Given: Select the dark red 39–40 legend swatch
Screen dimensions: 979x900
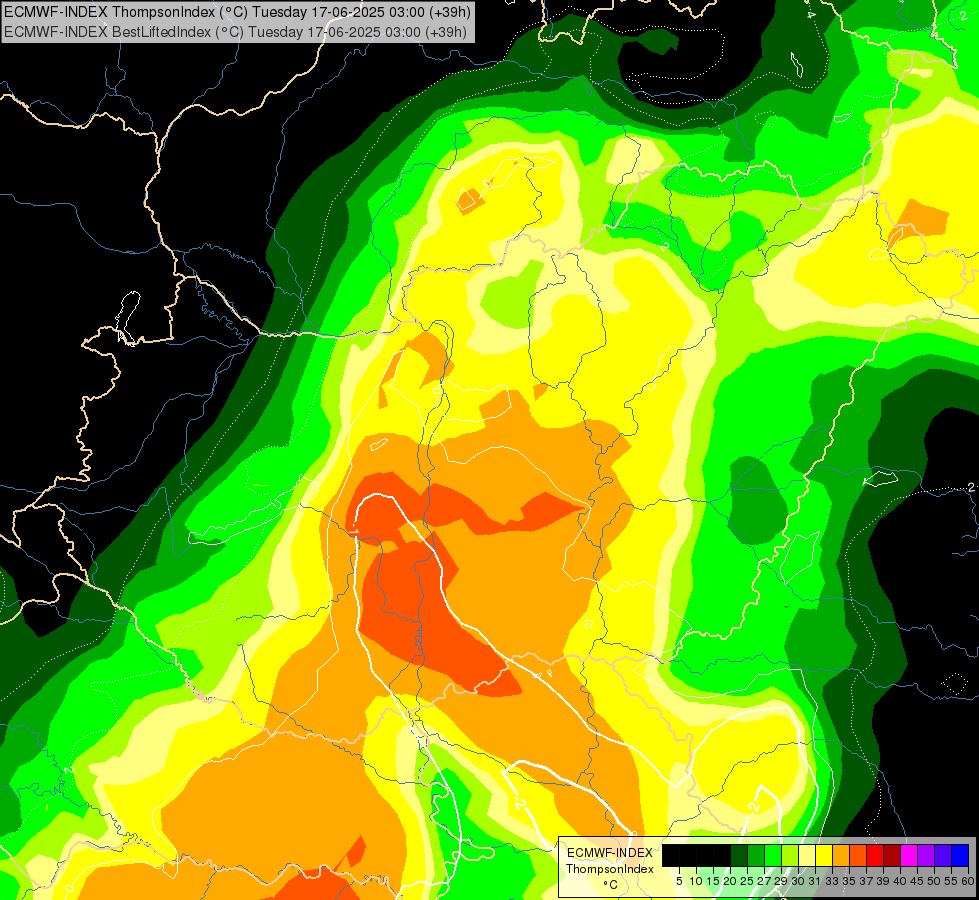Looking at the screenshot, I should (x=892, y=855).
